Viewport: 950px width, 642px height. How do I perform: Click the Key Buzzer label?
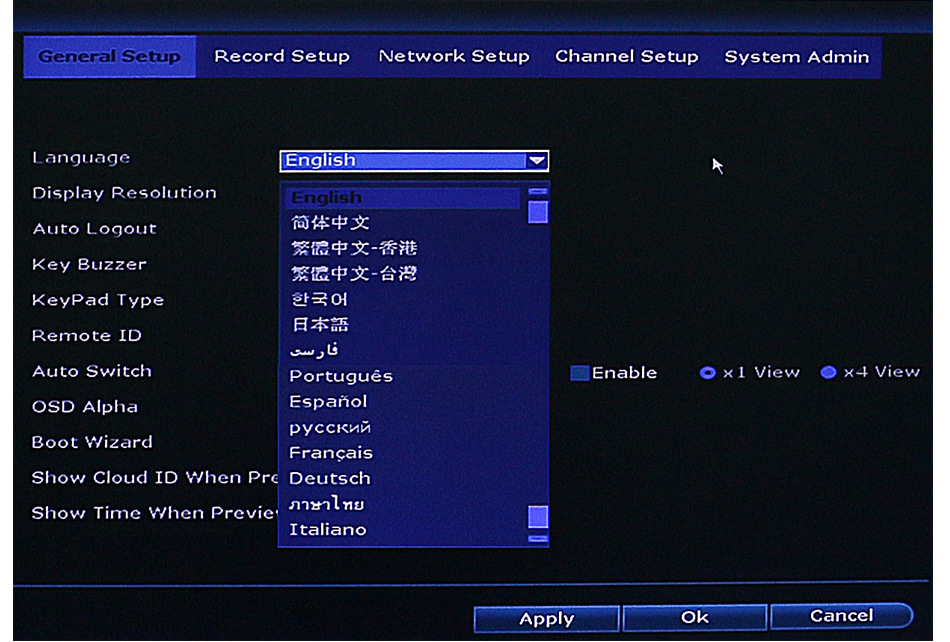(x=89, y=265)
